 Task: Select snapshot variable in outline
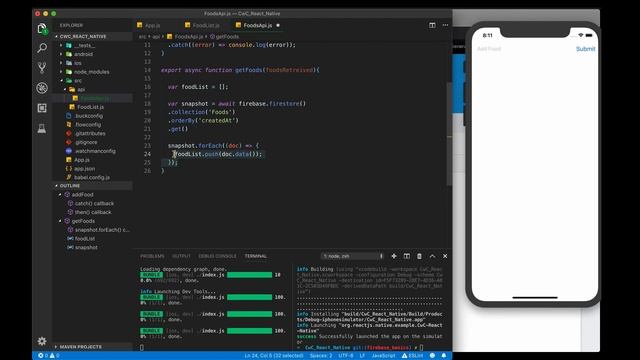(86, 247)
